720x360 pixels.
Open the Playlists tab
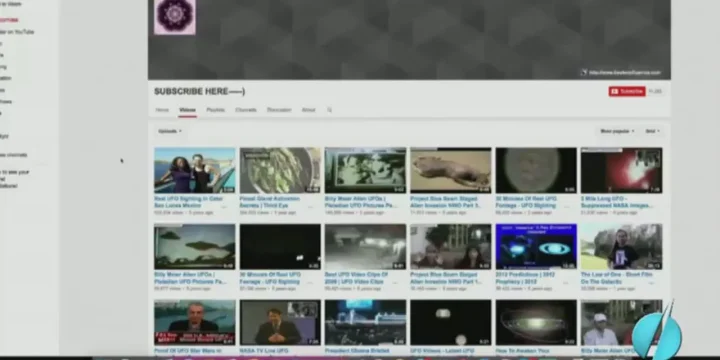click(215, 110)
